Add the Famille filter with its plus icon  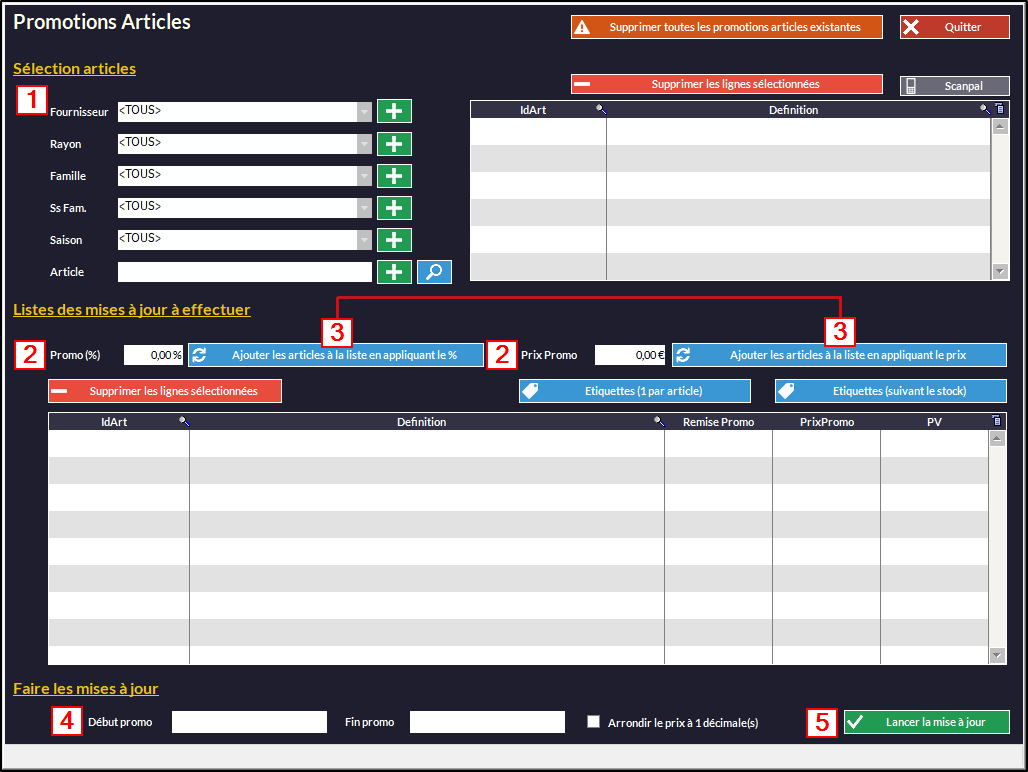[x=394, y=175]
